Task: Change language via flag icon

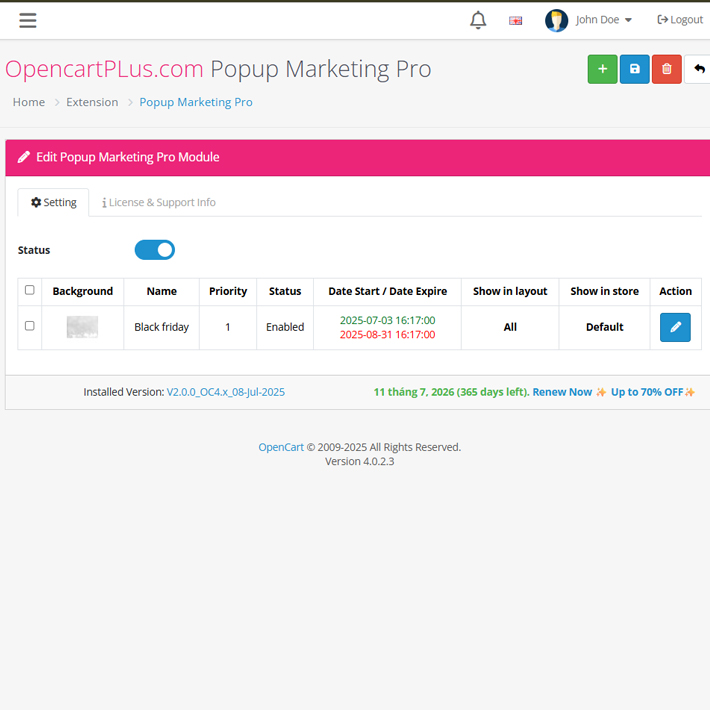Action: click(515, 20)
